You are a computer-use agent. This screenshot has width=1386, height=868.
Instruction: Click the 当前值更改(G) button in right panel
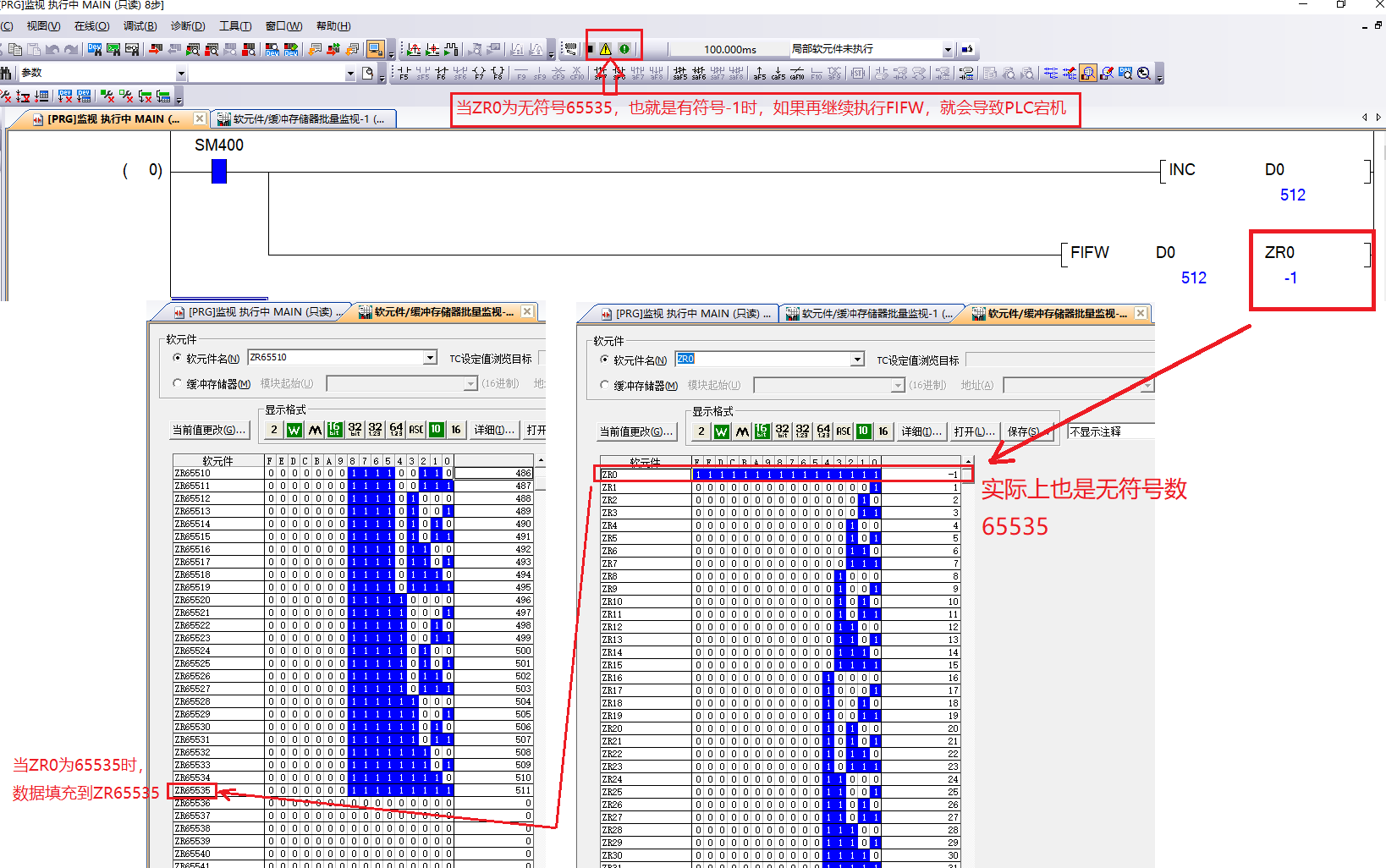[636, 431]
